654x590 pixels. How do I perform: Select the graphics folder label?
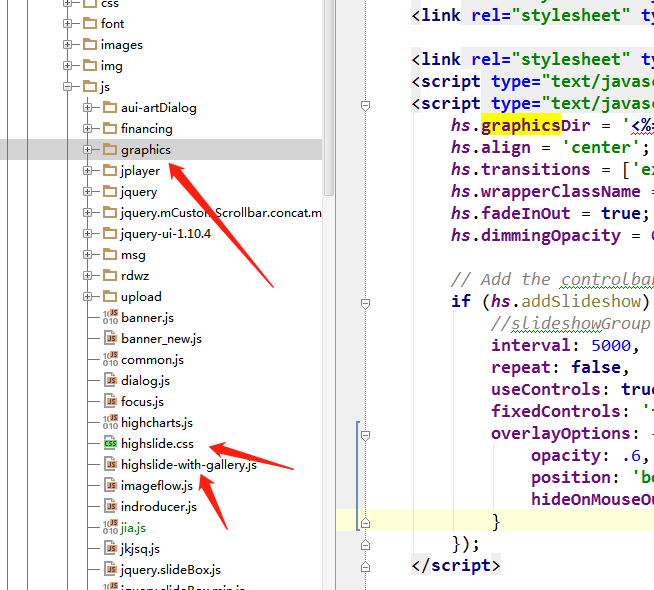tap(146, 150)
